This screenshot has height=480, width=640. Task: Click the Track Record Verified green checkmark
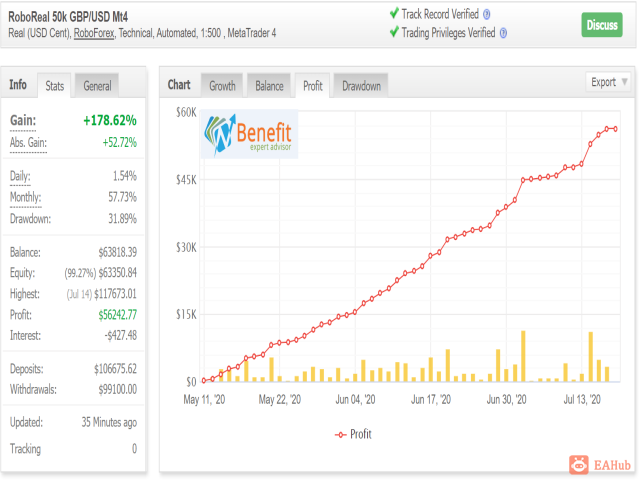[x=394, y=13]
